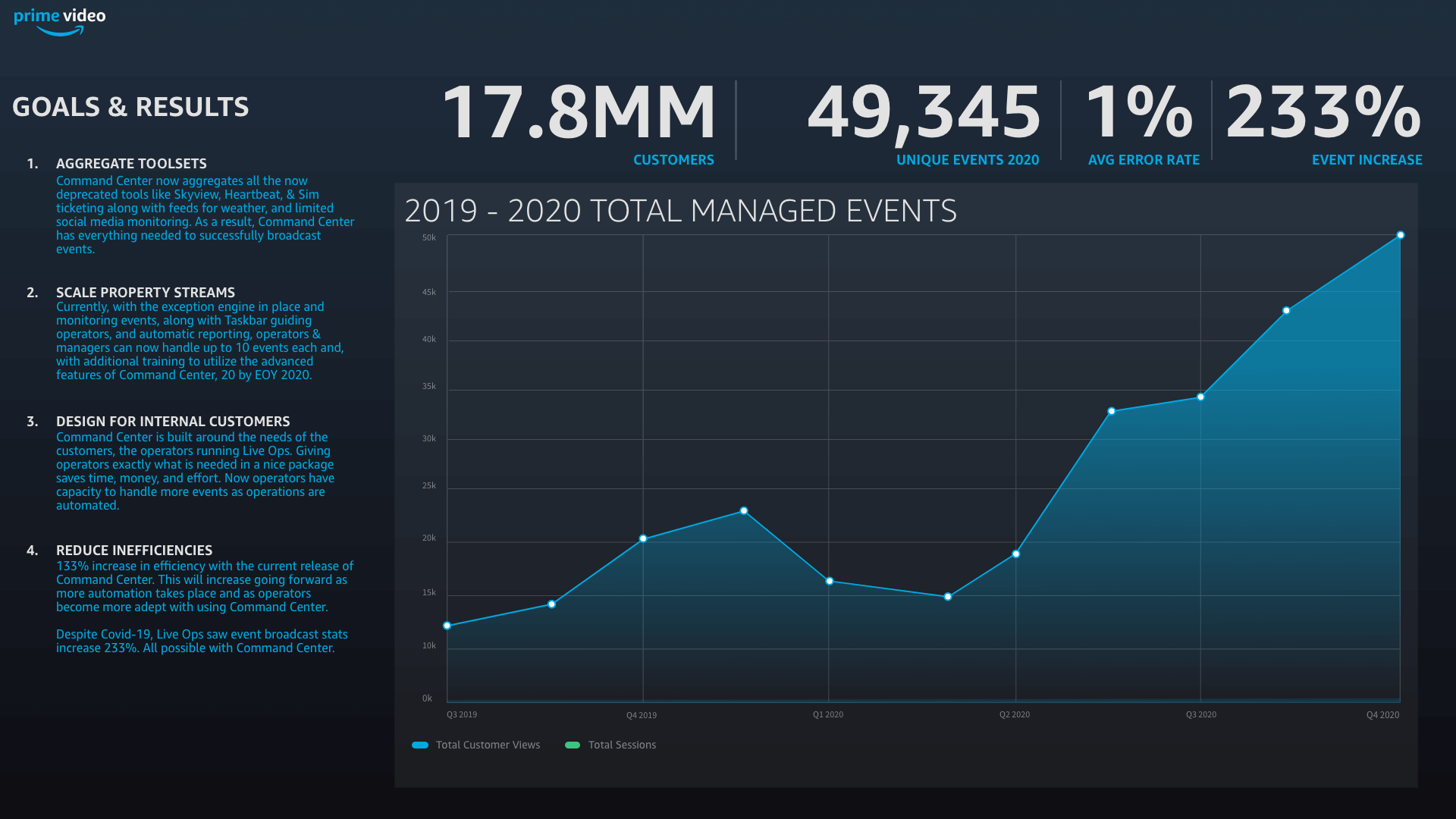Select the Scale Property Streams heading
Viewport: 1456px width, 819px height.
tap(145, 293)
